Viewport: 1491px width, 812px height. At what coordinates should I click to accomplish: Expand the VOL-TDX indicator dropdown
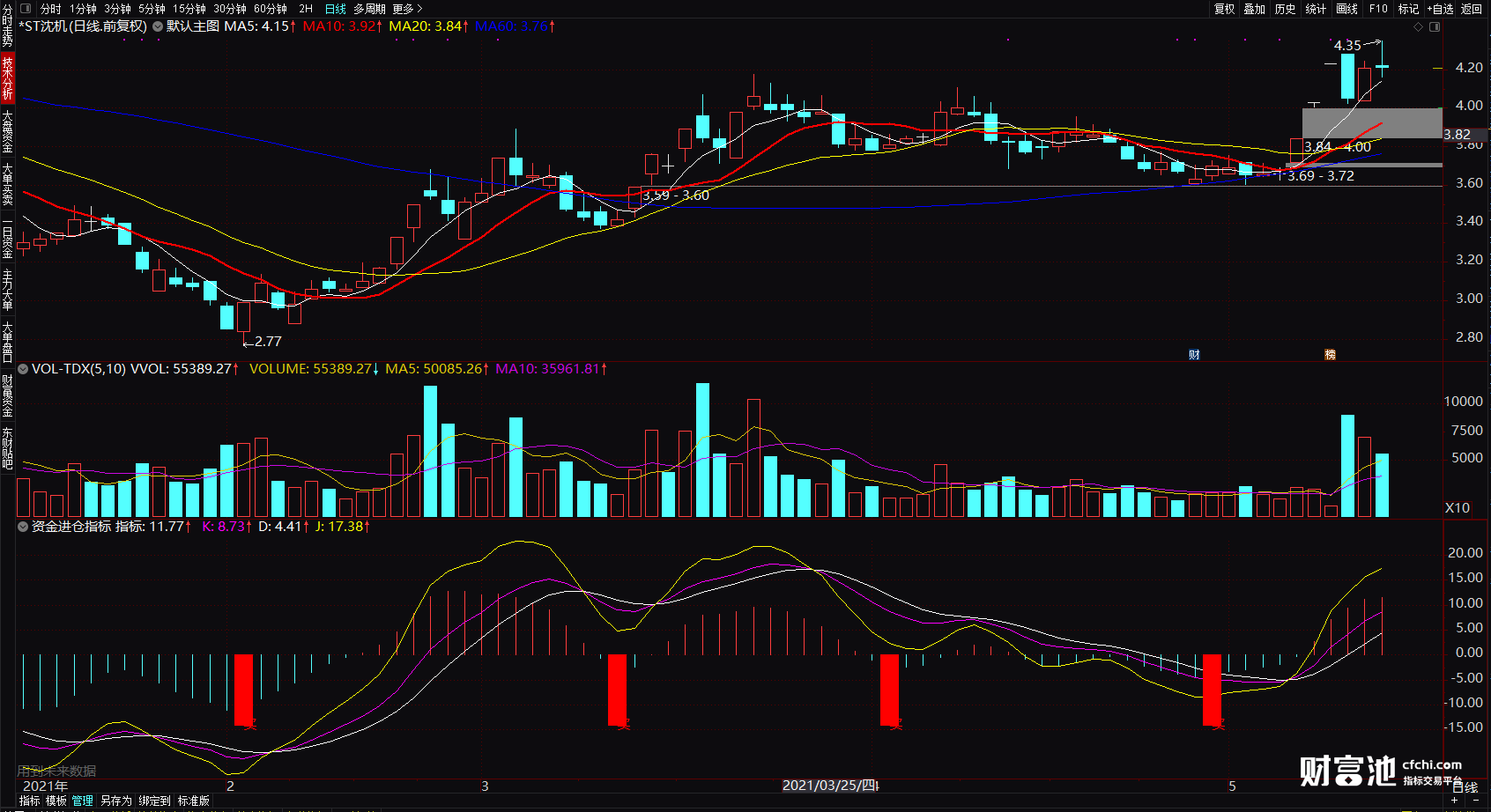[23, 369]
